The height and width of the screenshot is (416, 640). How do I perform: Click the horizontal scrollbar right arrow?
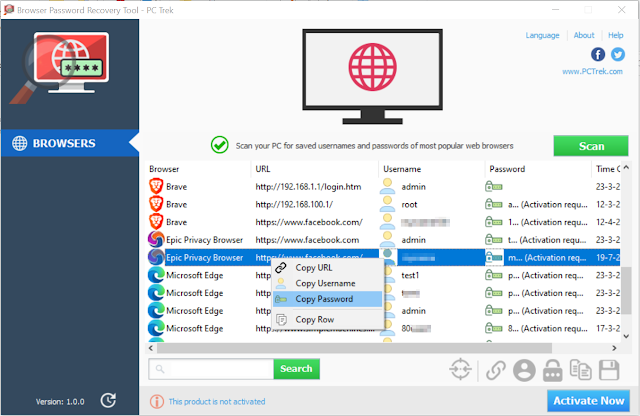614,348
